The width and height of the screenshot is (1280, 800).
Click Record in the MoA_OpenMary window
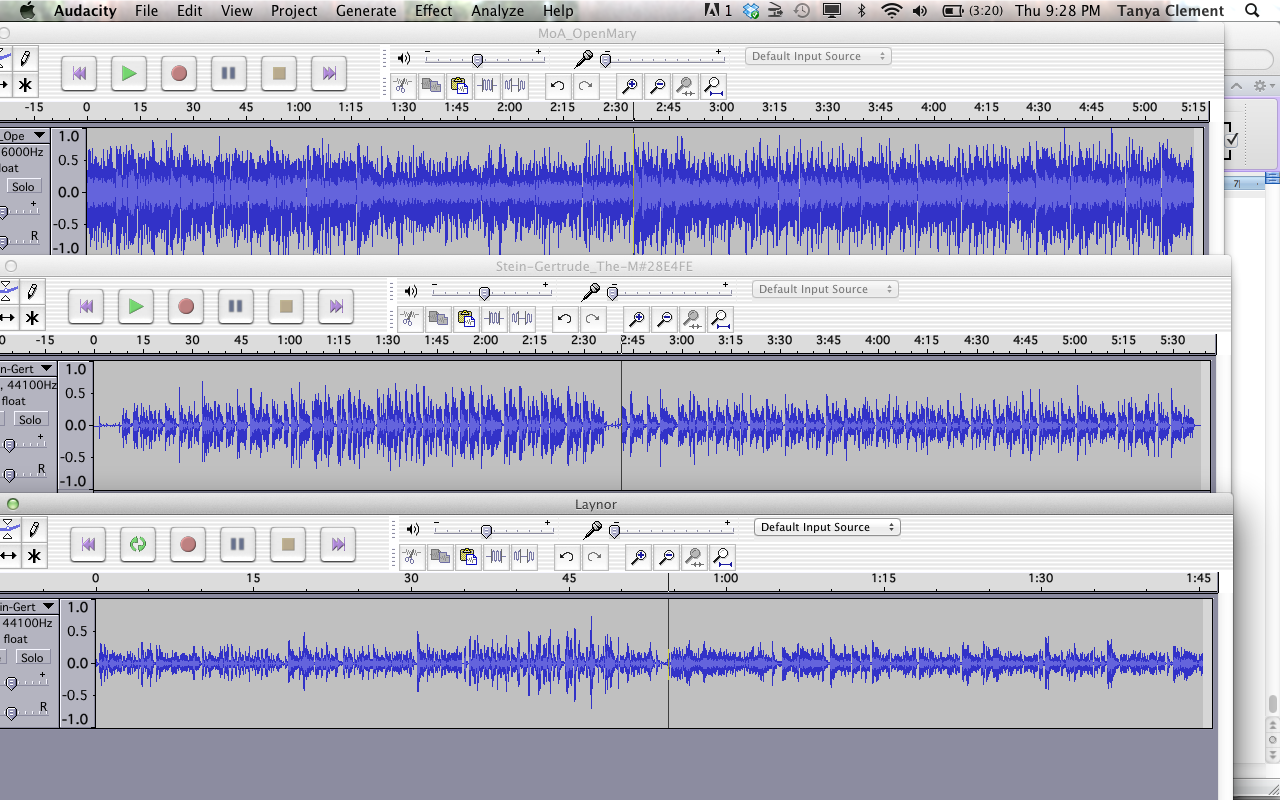coord(179,73)
